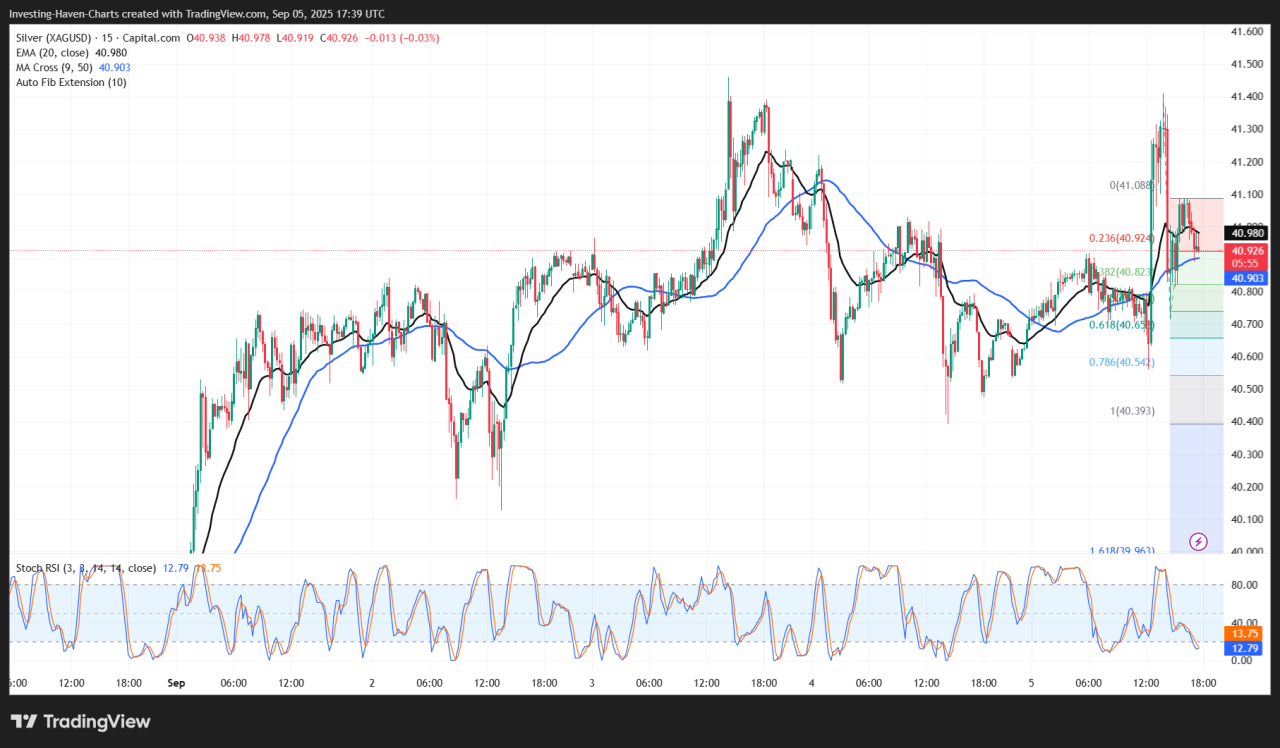The height and width of the screenshot is (748, 1280).
Task: Click the 0.618(40.658) Fibonacci level label
Action: [1121, 325]
